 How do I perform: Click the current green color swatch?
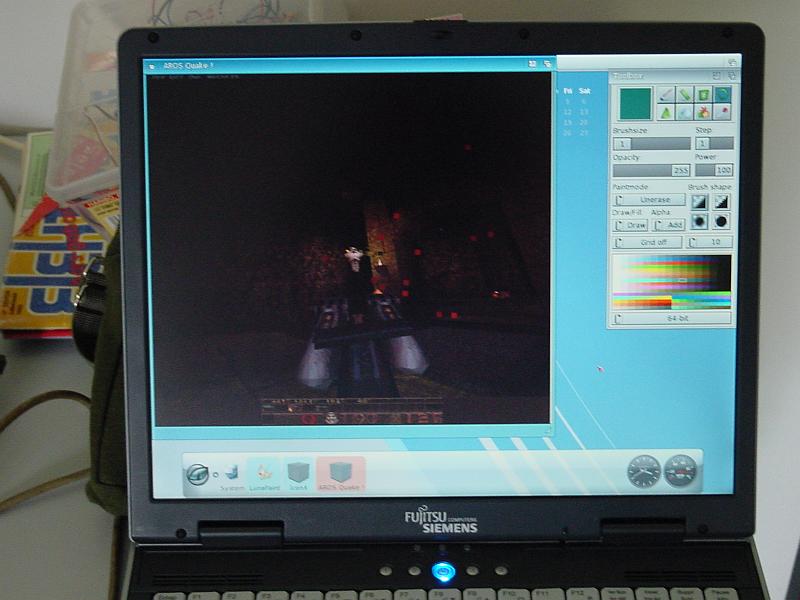pyautogui.click(x=635, y=104)
